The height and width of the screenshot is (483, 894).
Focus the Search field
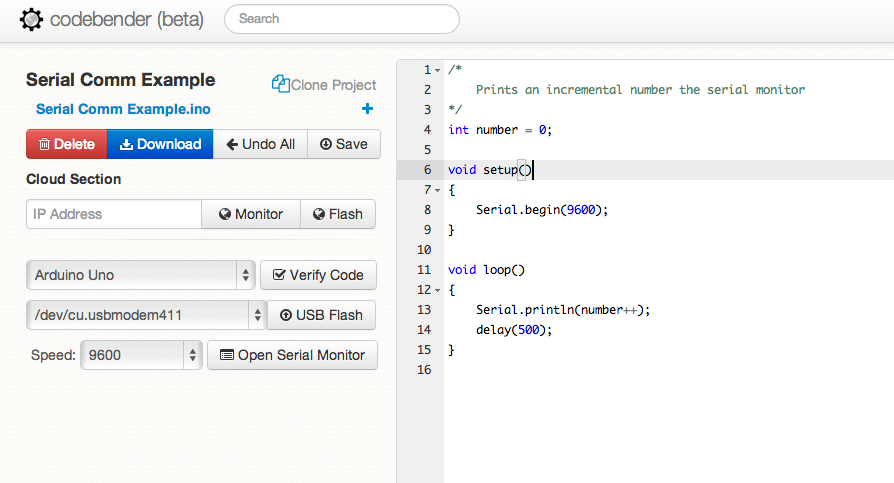click(x=342, y=19)
